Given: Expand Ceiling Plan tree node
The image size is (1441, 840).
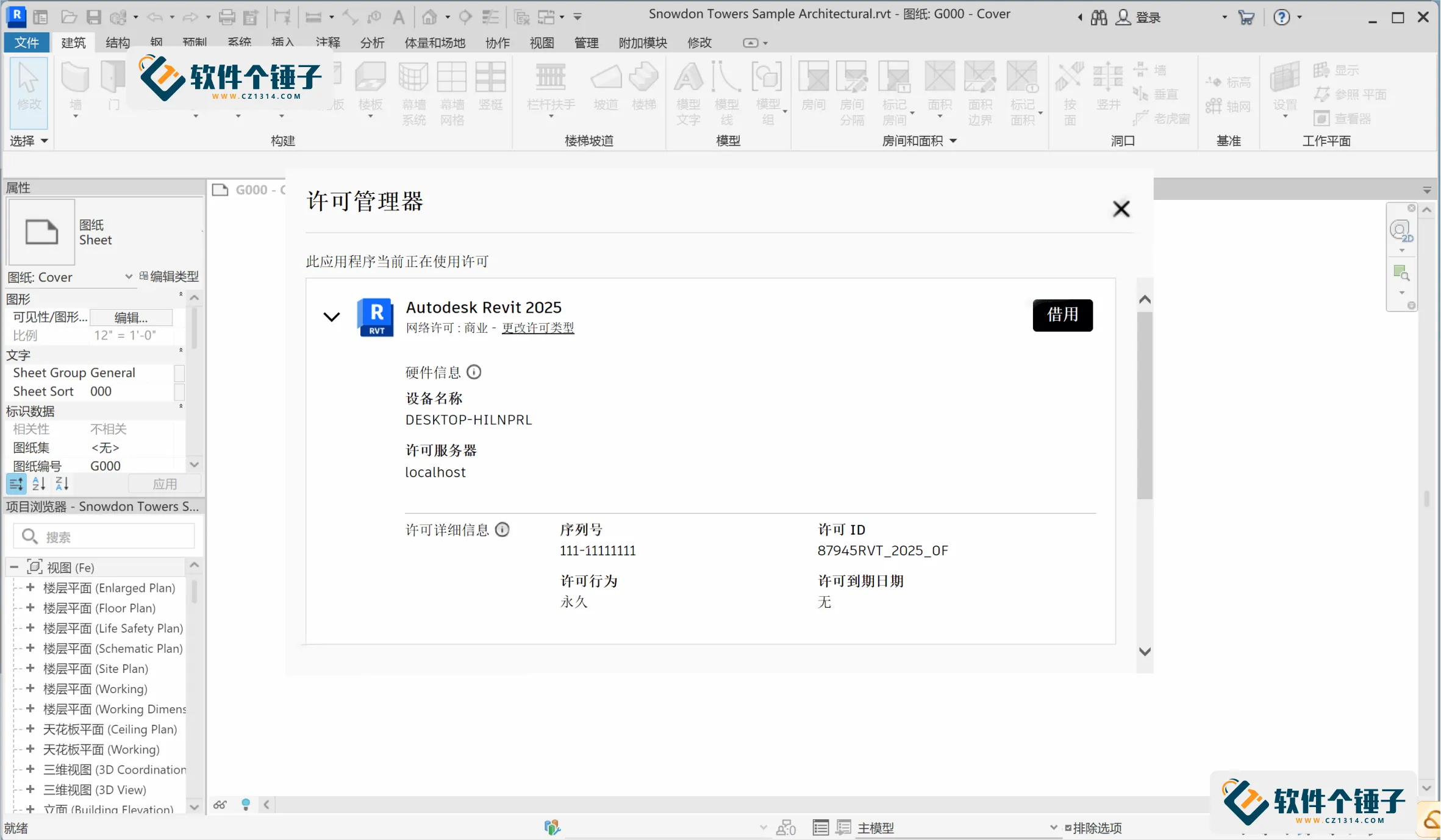Looking at the screenshot, I should pyautogui.click(x=30, y=728).
